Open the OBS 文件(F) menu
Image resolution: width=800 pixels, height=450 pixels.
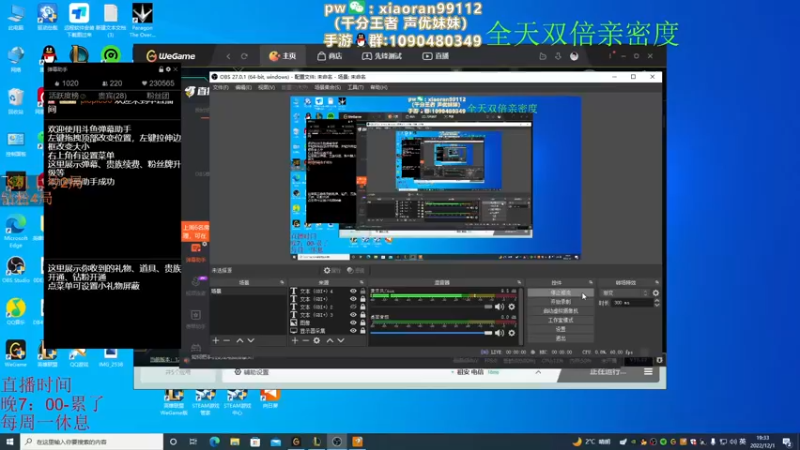click(220, 87)
